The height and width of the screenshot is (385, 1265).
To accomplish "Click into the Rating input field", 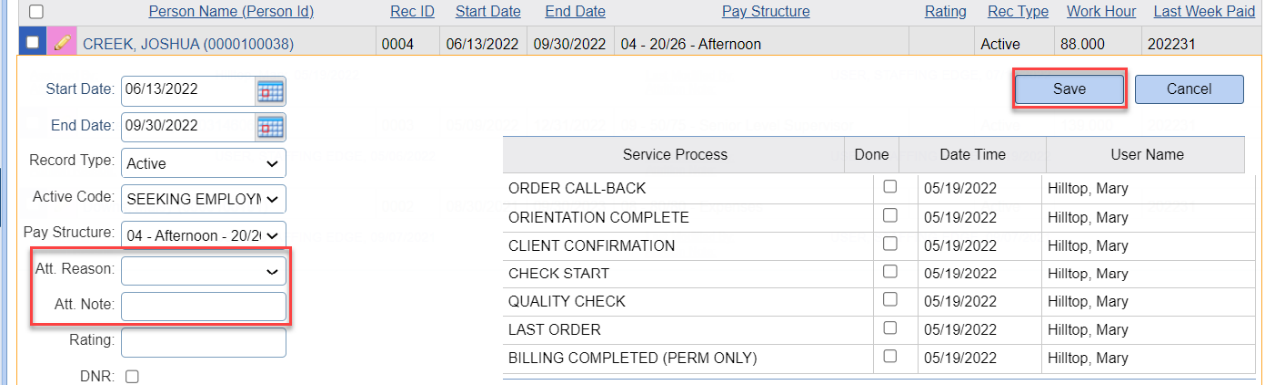I will 204,343.
